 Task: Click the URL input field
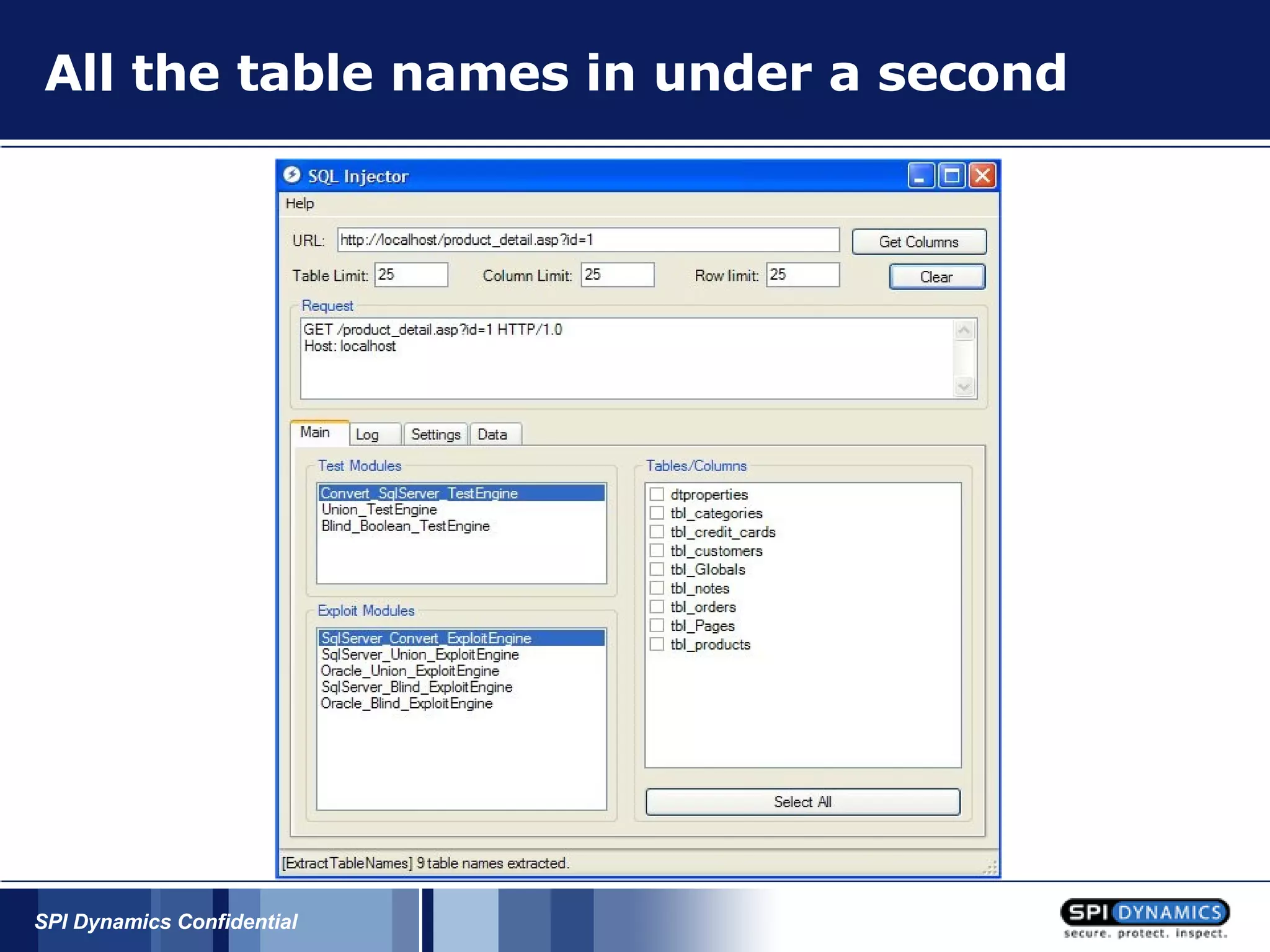tap(588, 240)
